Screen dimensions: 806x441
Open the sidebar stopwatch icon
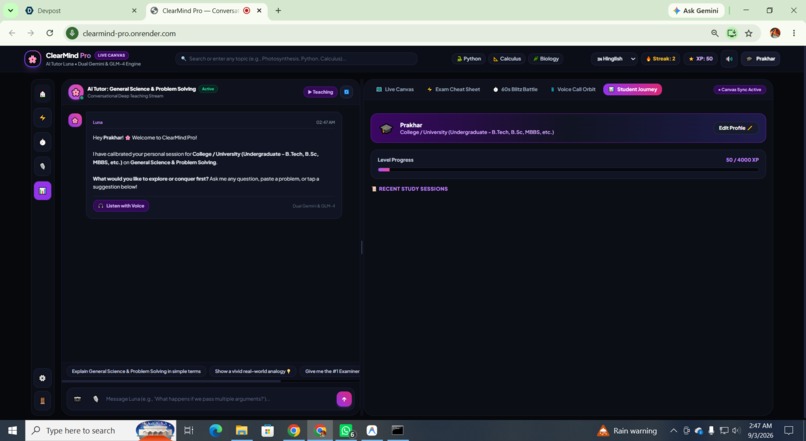(x=43, y=142)
